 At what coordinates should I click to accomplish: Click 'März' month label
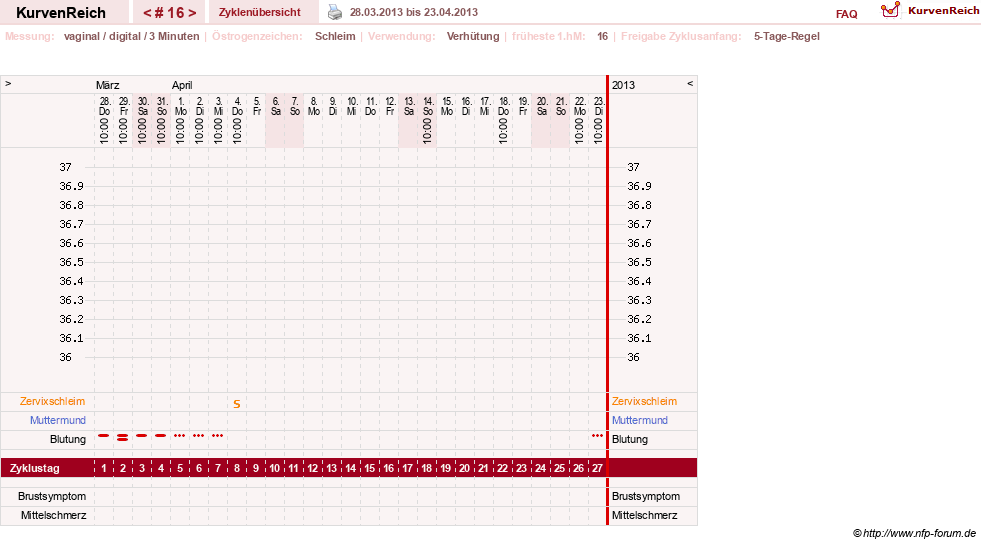pyautogui.click(x=108, y=84)
